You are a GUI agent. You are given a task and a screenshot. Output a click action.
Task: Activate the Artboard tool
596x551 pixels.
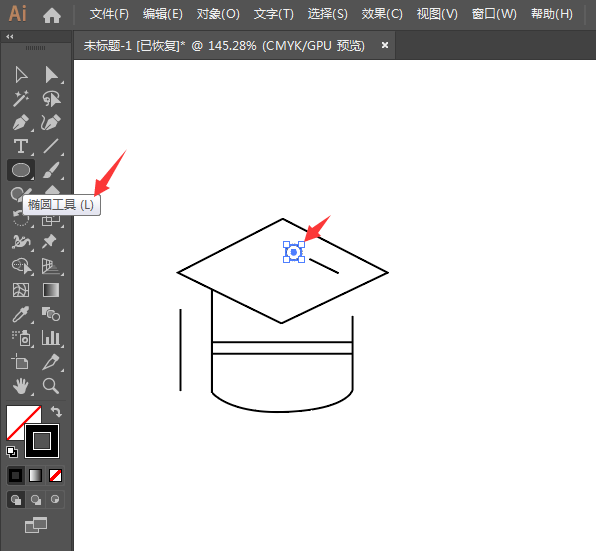pos(20,362)
